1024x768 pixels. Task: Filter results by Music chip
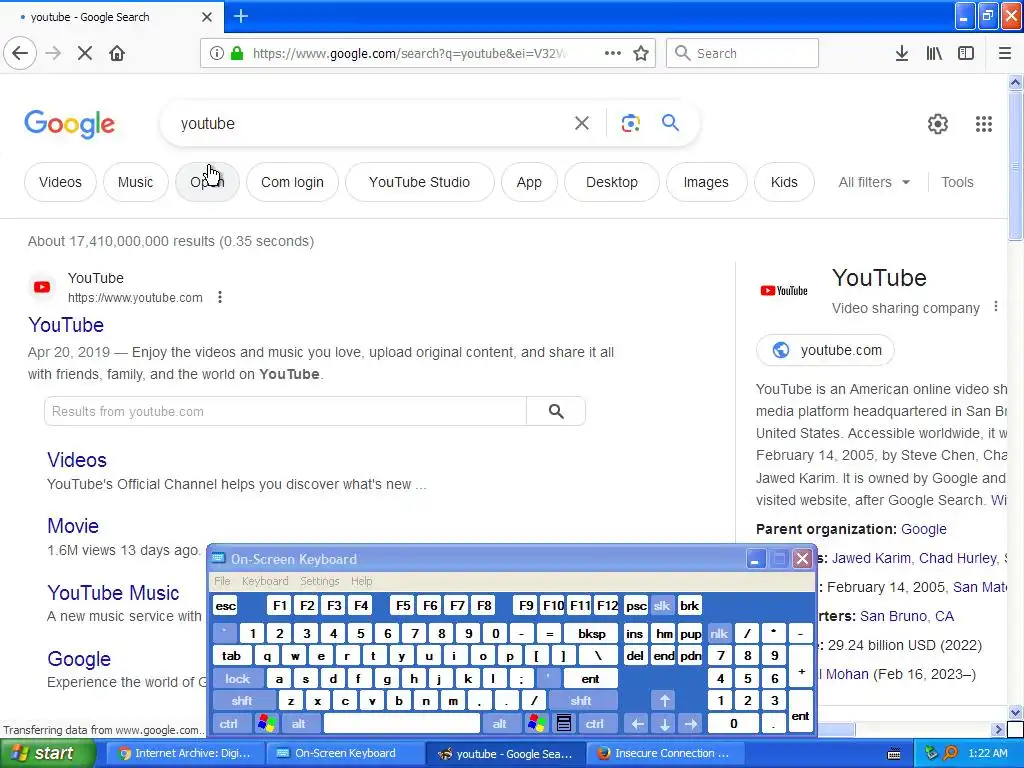(135, 182)
